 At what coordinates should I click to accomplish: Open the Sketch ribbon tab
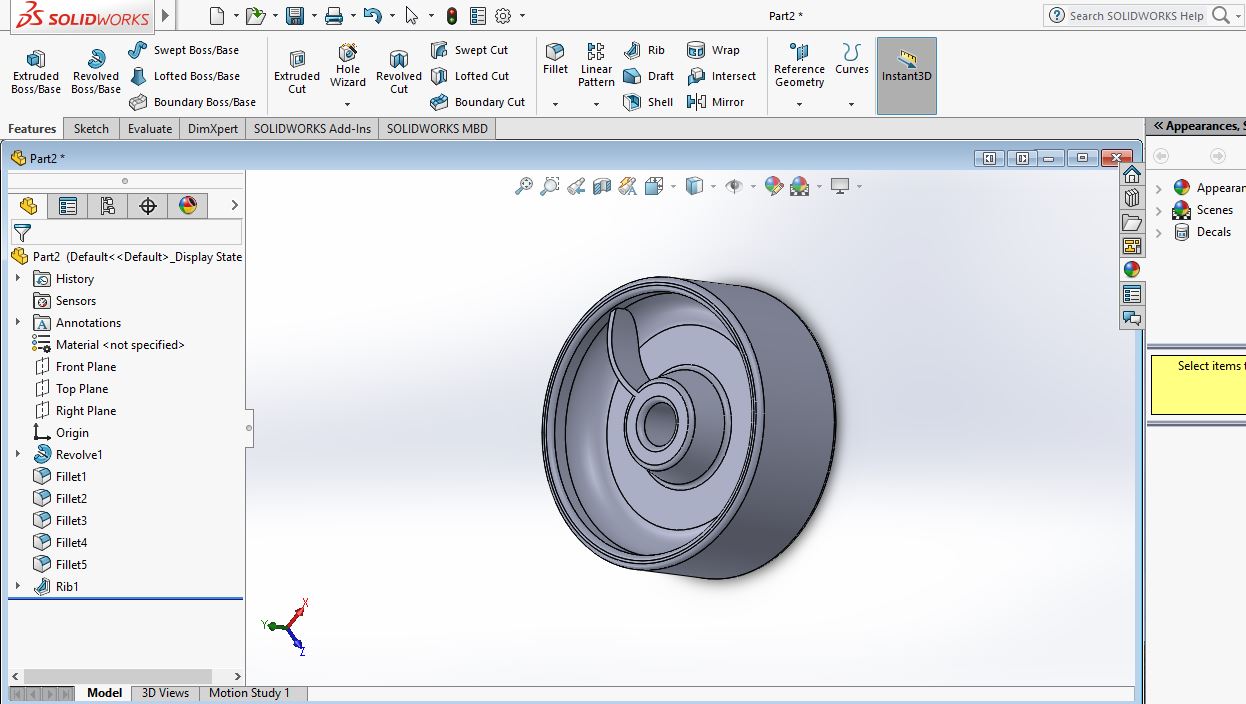(91, 129)
